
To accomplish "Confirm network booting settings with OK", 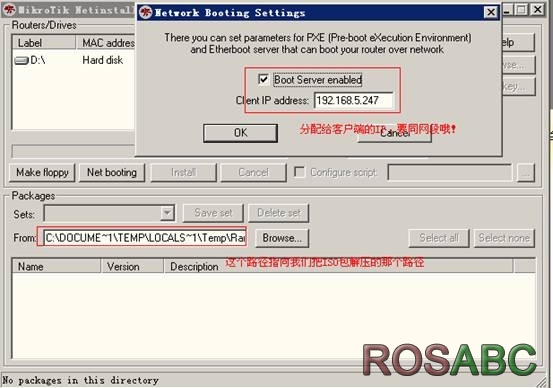I will 240,133.
